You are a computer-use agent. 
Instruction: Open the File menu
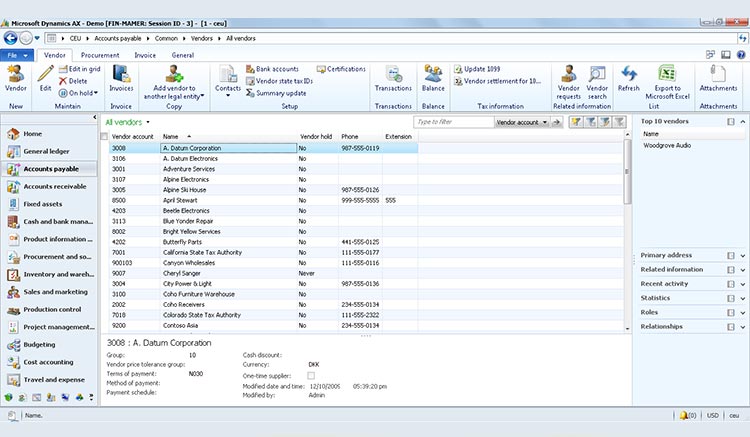[18, 56]
